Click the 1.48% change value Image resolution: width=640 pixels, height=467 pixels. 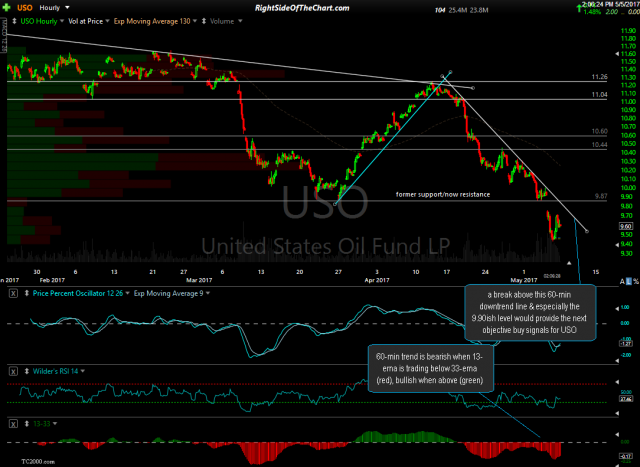tap(592, 12)
